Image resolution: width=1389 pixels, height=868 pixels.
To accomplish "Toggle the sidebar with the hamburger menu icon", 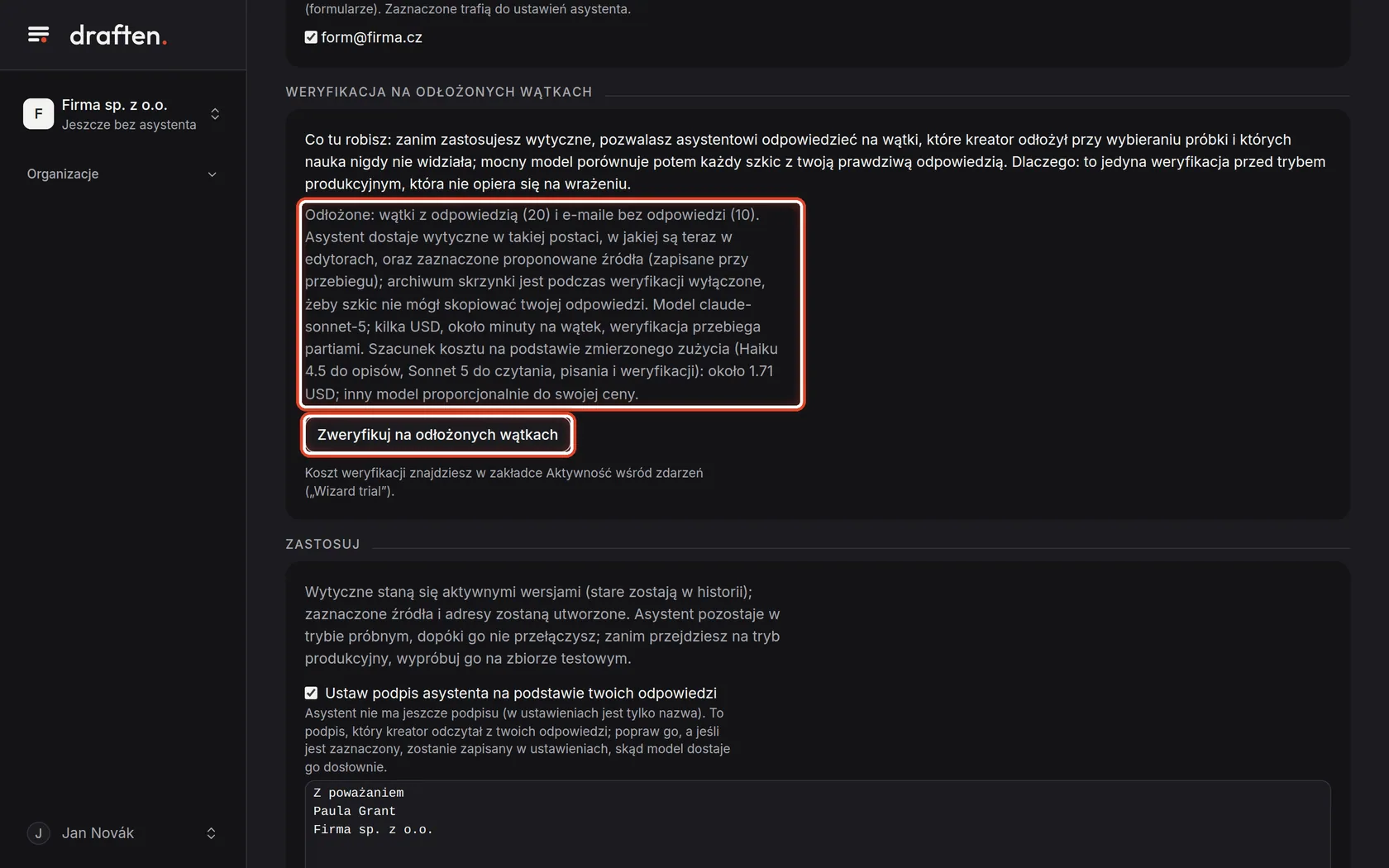I will click(38, 35).
